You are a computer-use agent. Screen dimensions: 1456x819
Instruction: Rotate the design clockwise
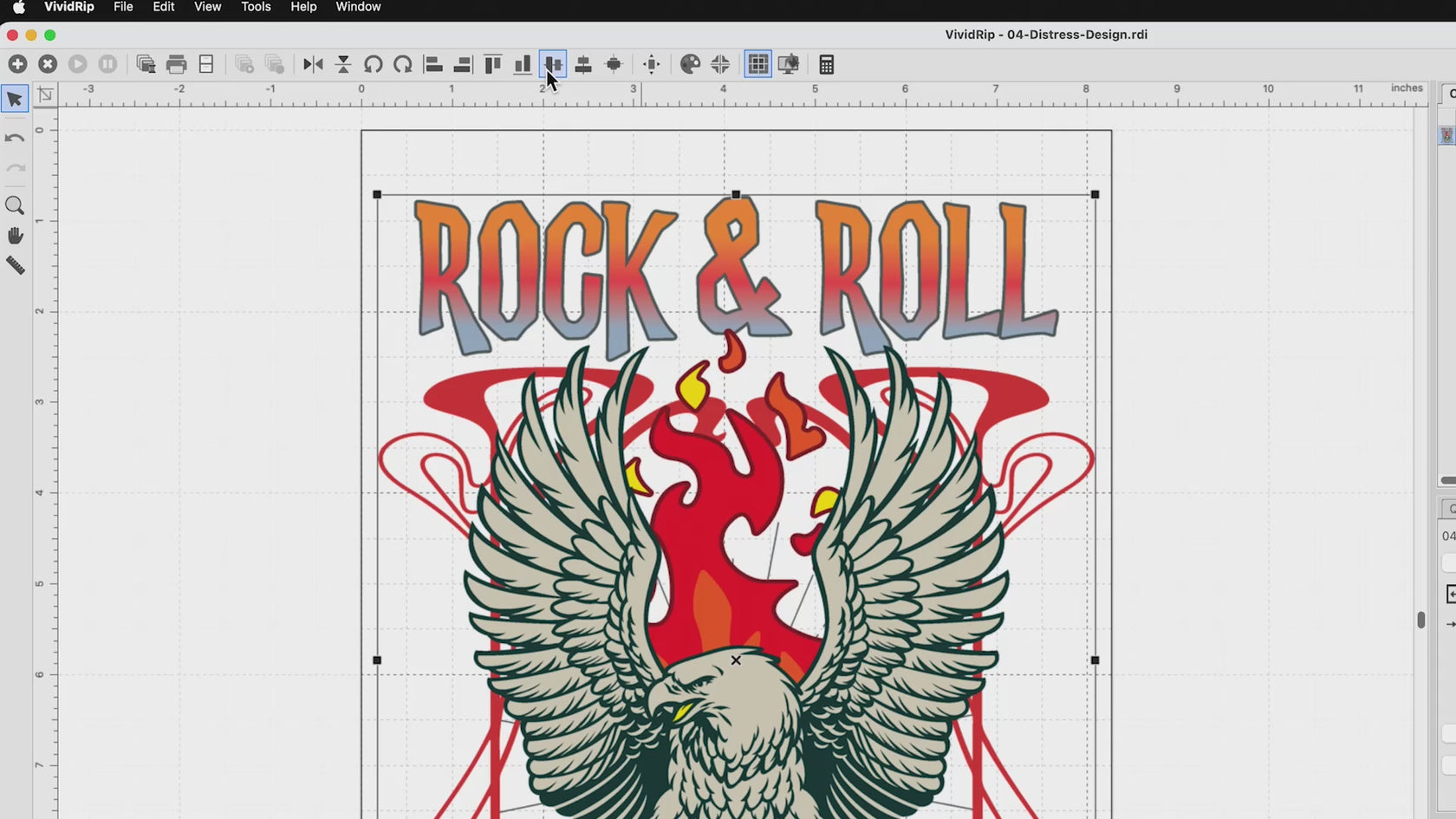click(x=403, y=64)
